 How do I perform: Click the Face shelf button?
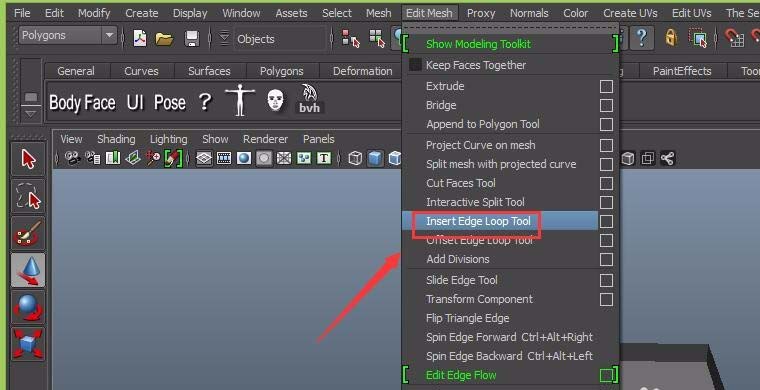click(x=100, y=103)
